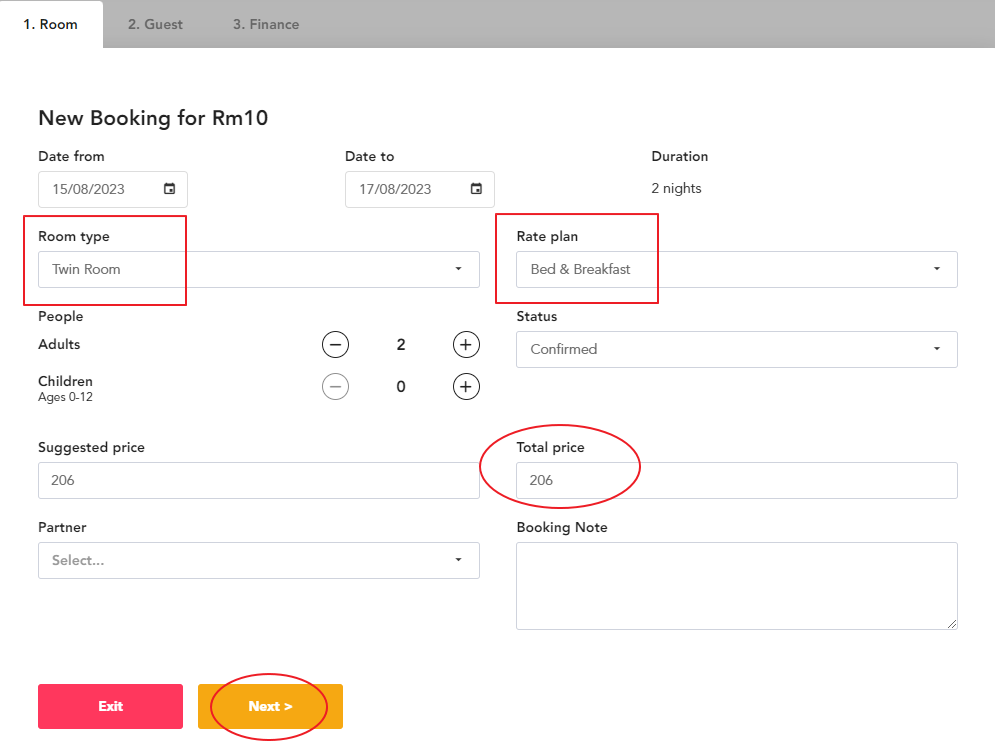Viewport: 995px width, 748px height.
Task: Increase Children count with plus button
Action: click(x=466, y=386)
